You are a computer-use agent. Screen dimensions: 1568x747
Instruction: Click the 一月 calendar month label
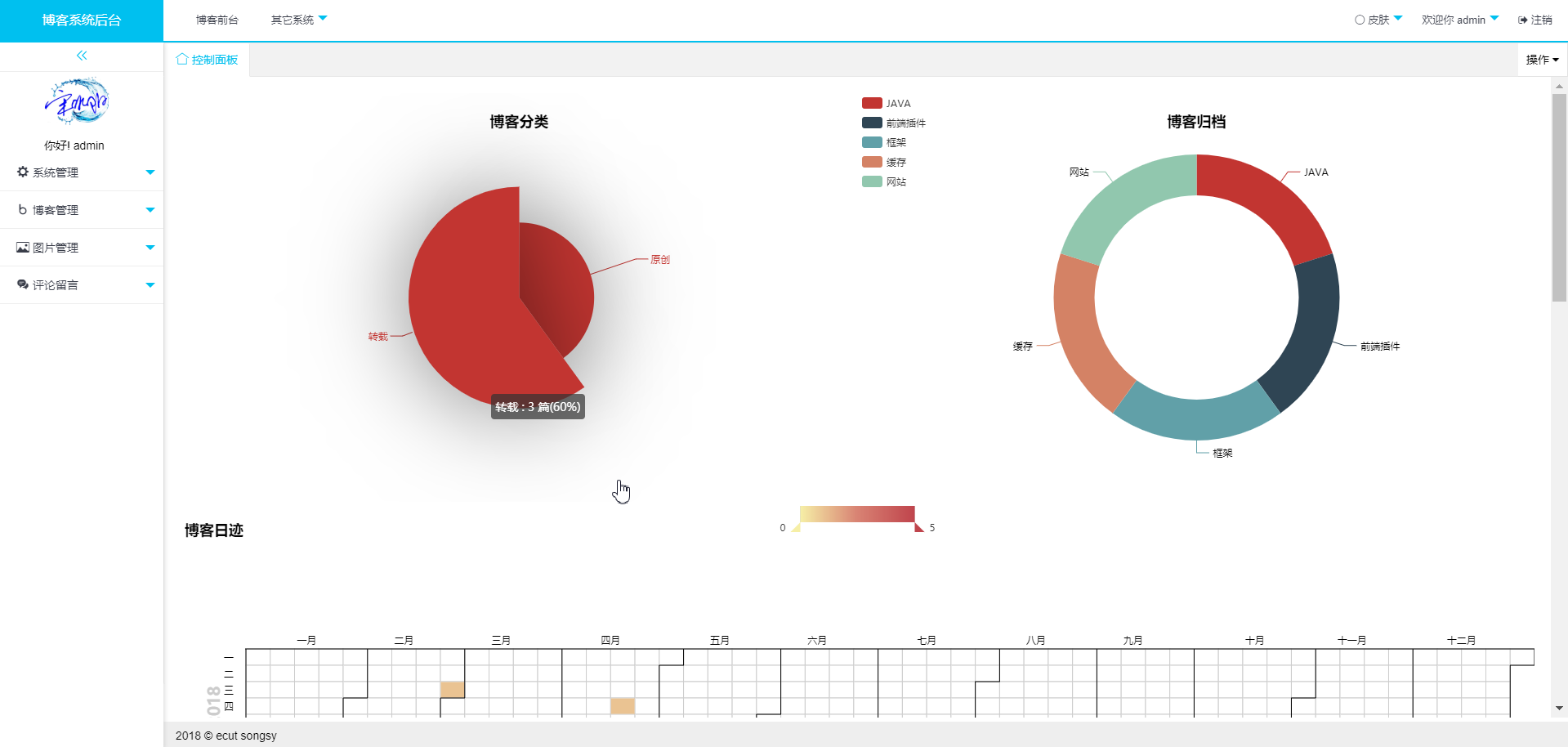pos(306,641)
